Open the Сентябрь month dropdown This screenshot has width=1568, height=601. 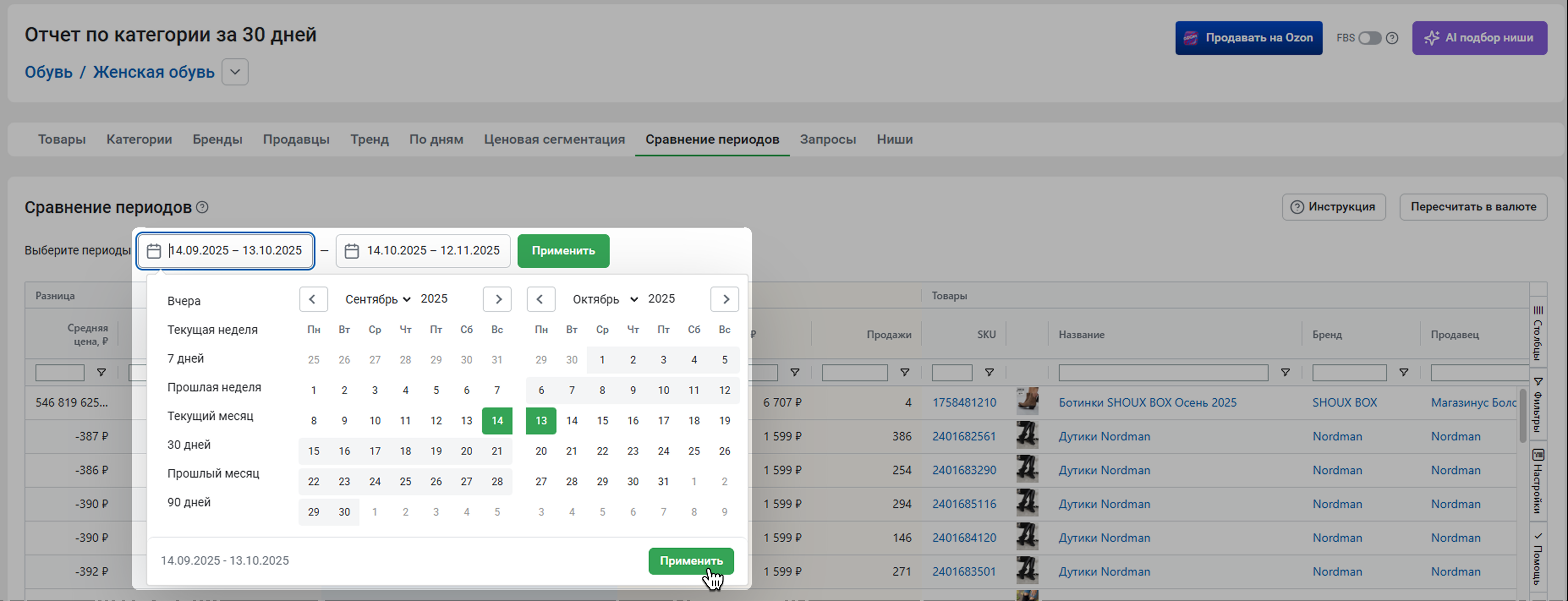(377, 299)
